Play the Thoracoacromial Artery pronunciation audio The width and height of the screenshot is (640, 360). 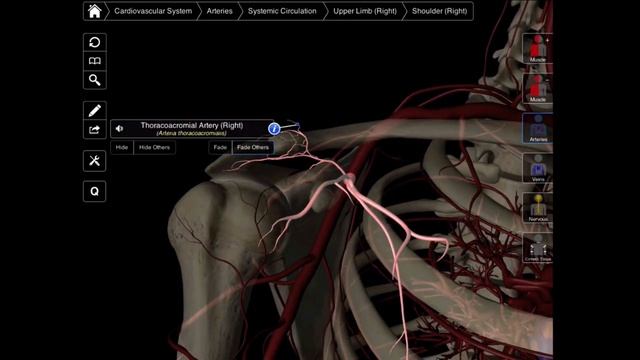click(119, 129)
